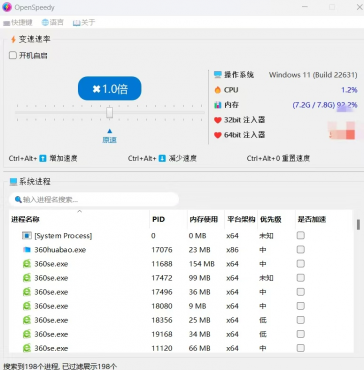
Task: Open the 关于 menu
Action: (x=84, y=23)
